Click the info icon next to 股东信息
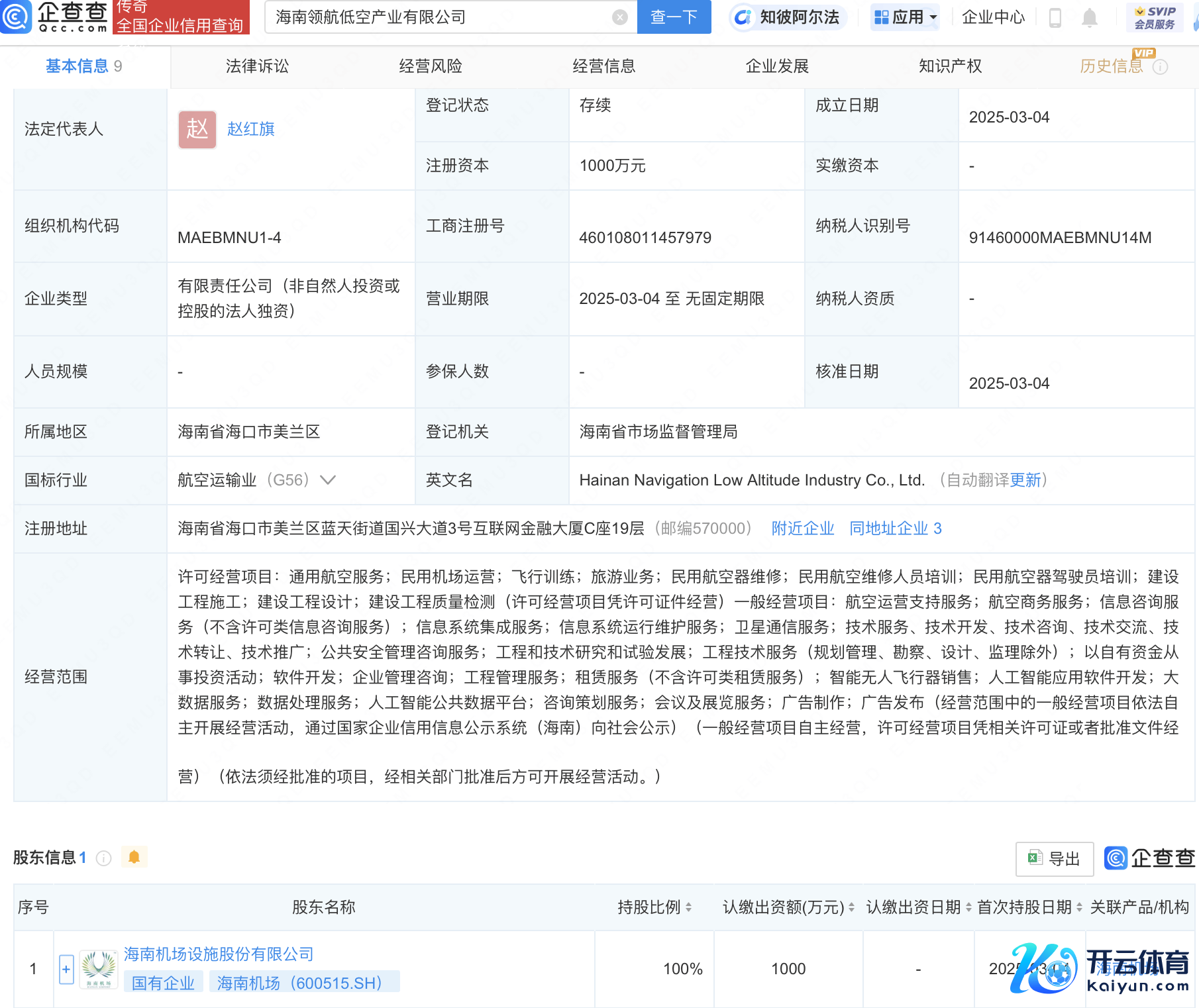 click(103, 858)
